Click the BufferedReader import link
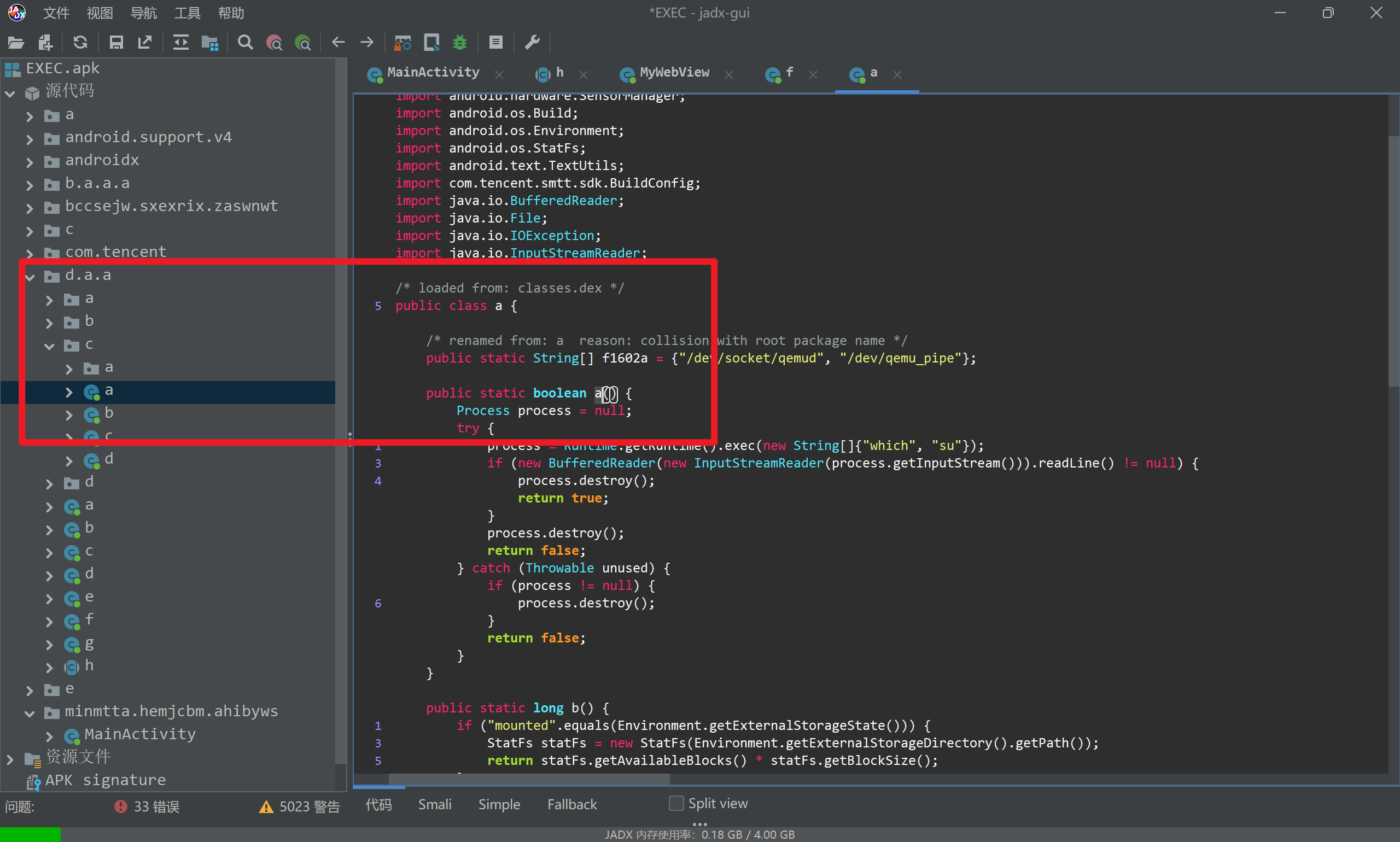 (x=563, y=200)
